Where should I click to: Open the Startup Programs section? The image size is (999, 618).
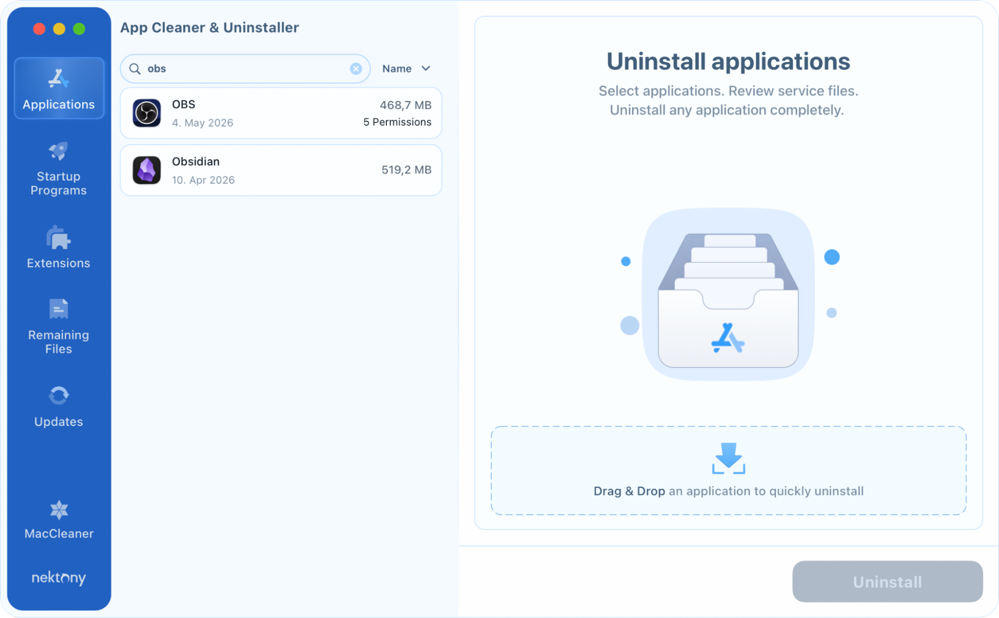pyautogui.click(x=59, y=169)
